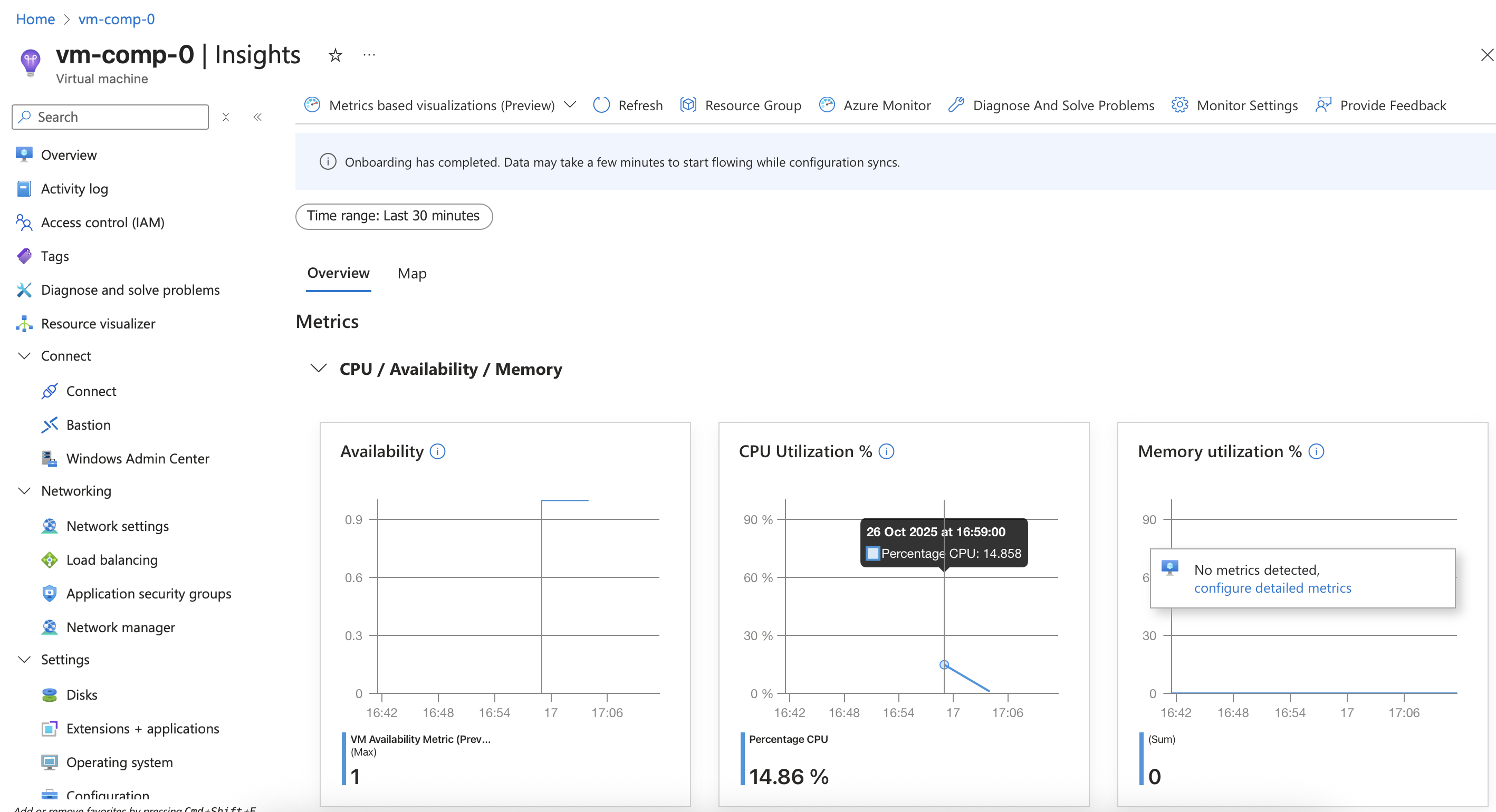This screenshot has width=1496, height=812.
Task: Click Memory utilization info icon
Action: point(1316,451)
